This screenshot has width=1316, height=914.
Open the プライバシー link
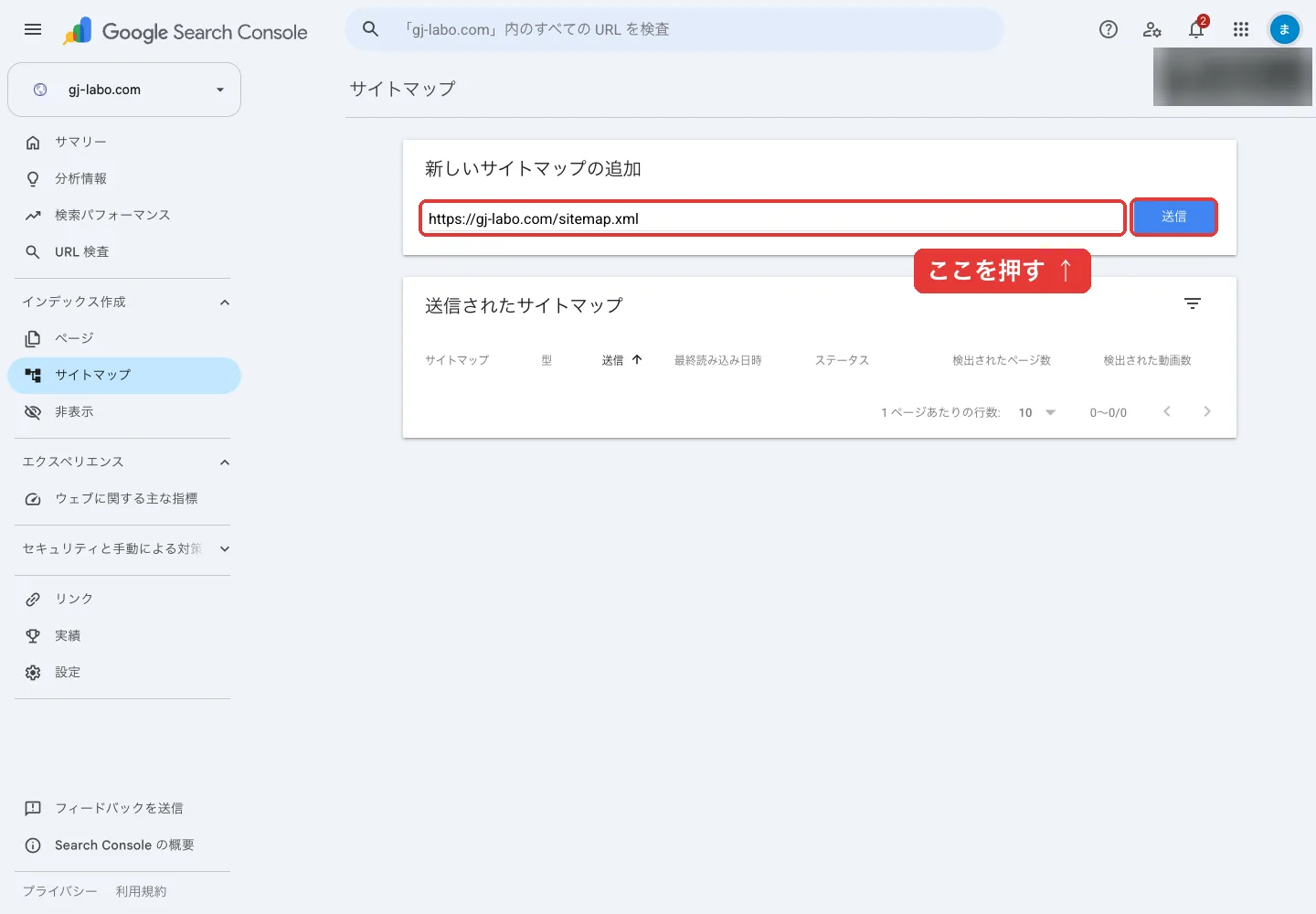pyautogui.click(x=59, y=891)
